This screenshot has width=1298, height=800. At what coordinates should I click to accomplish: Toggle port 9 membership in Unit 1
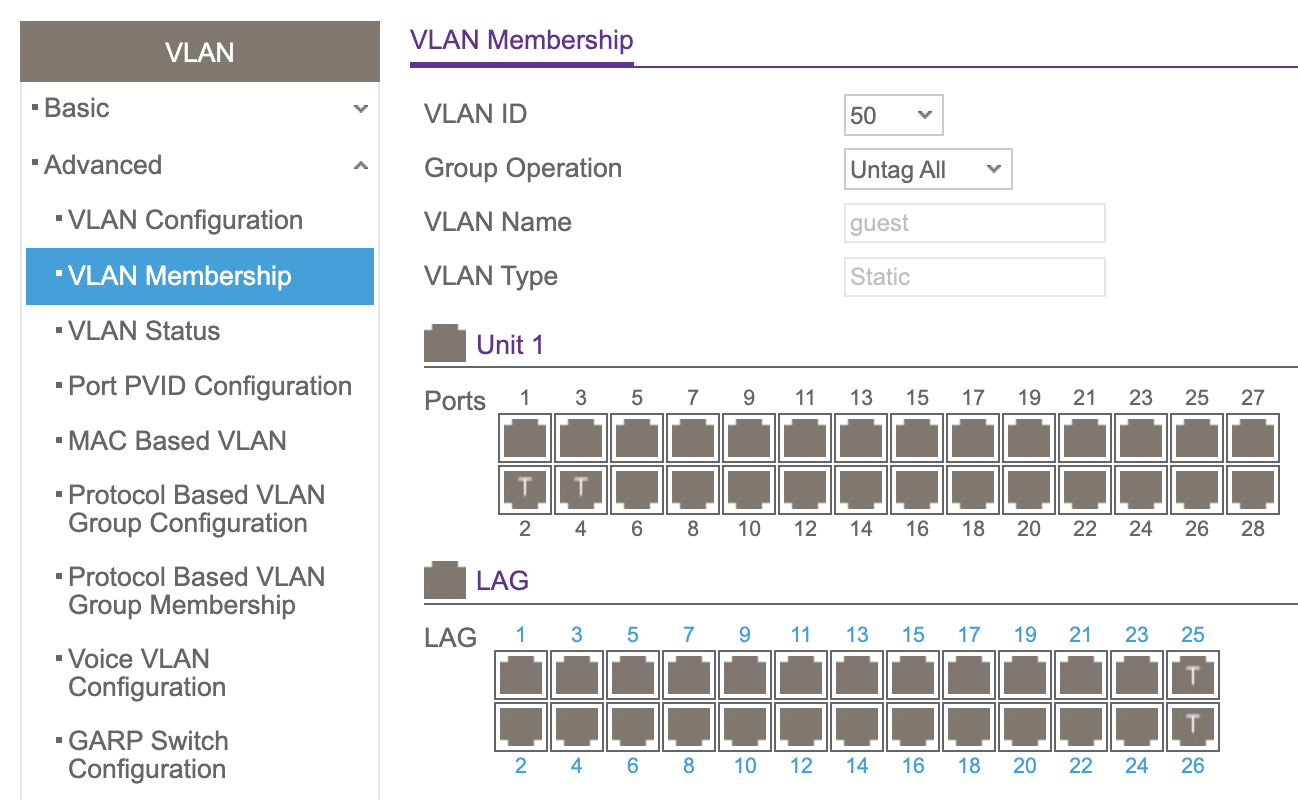[749, 440]
